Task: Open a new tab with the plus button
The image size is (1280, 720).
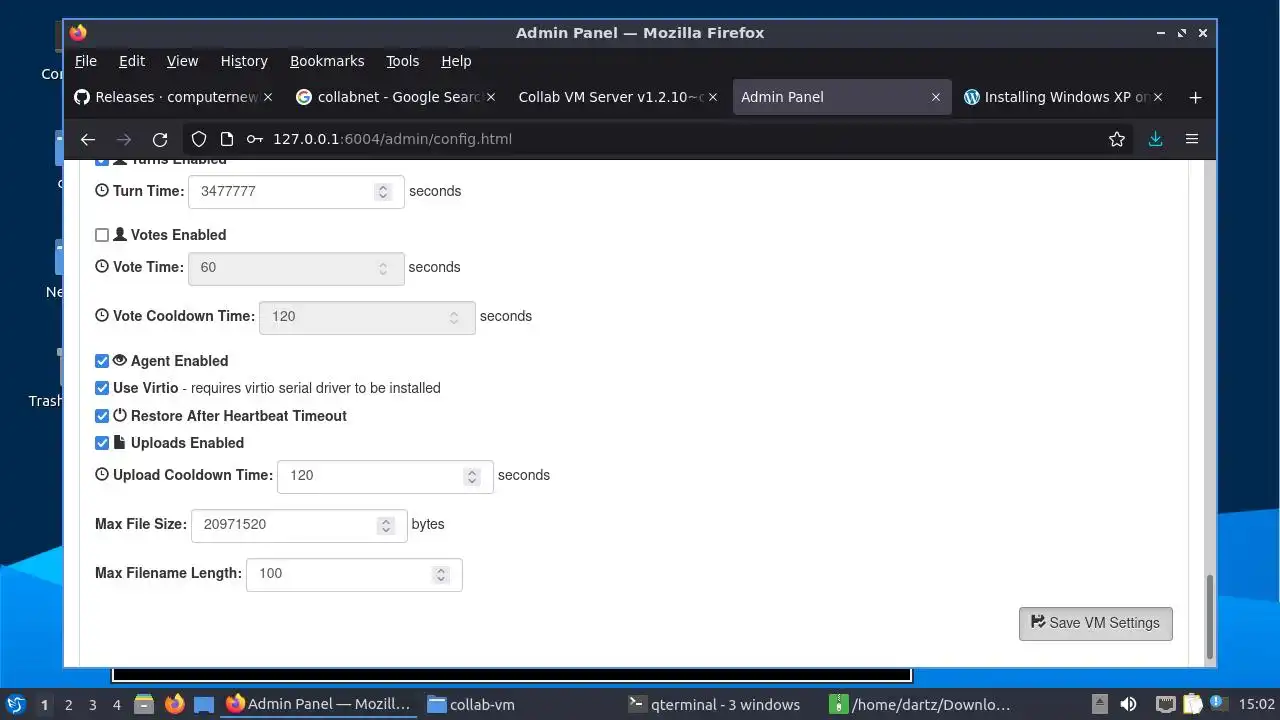Action: coord(1195,97)
